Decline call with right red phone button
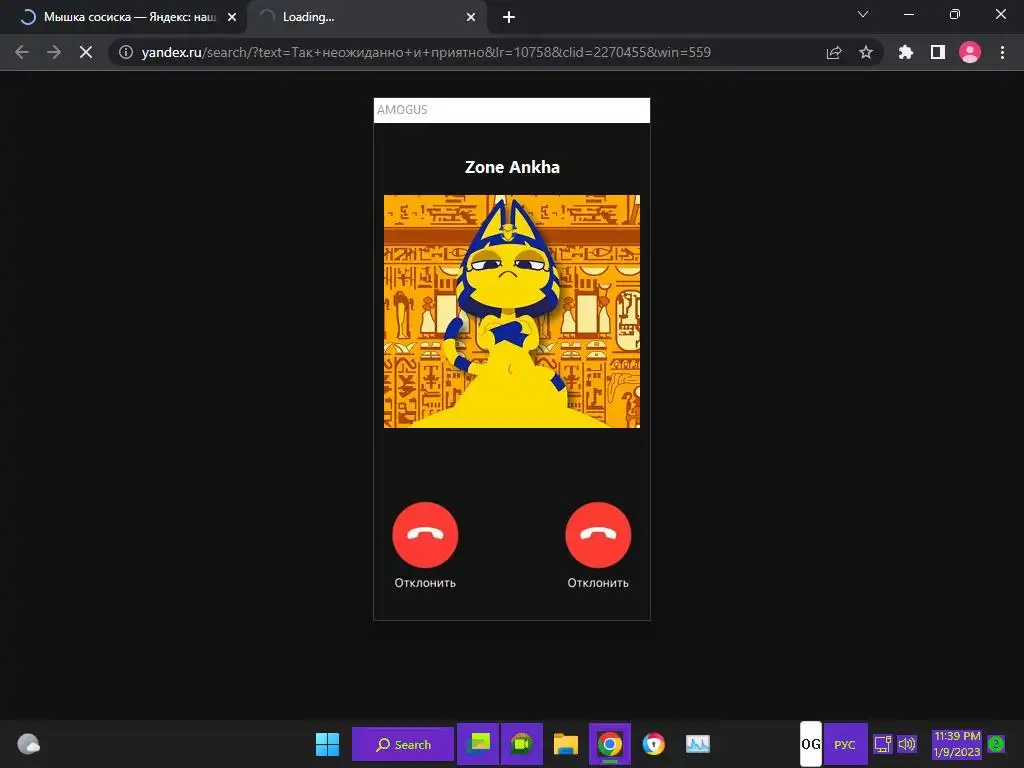Image resolution: width=1024 pixels, height=768 pixels. 598,535
